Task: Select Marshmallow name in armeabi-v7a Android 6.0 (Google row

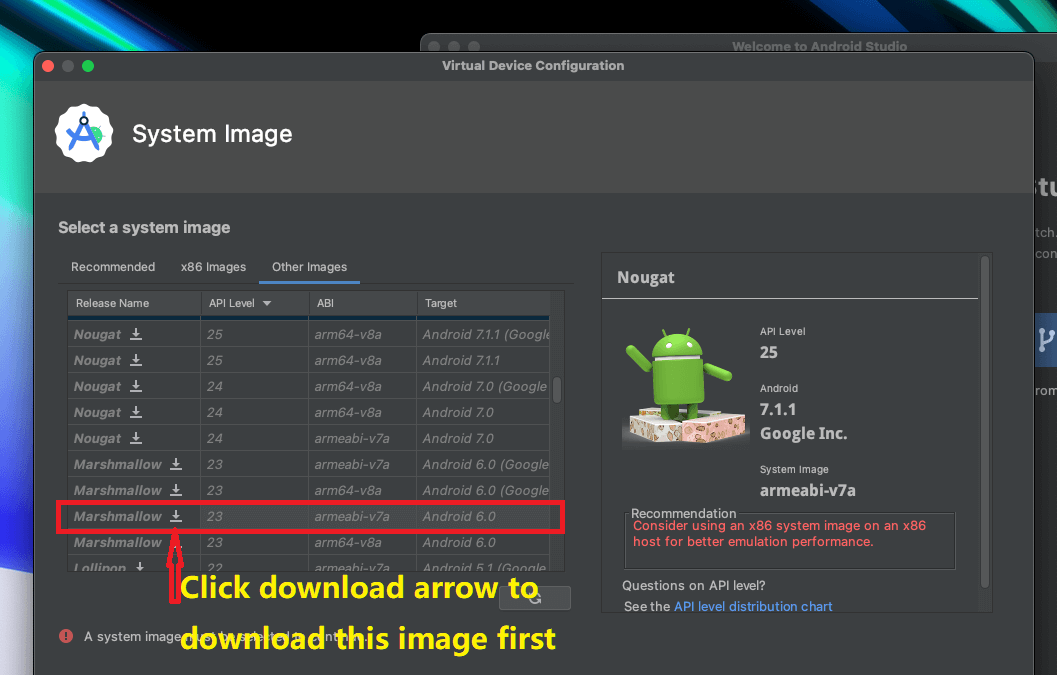Action: (x=117, y=465)
